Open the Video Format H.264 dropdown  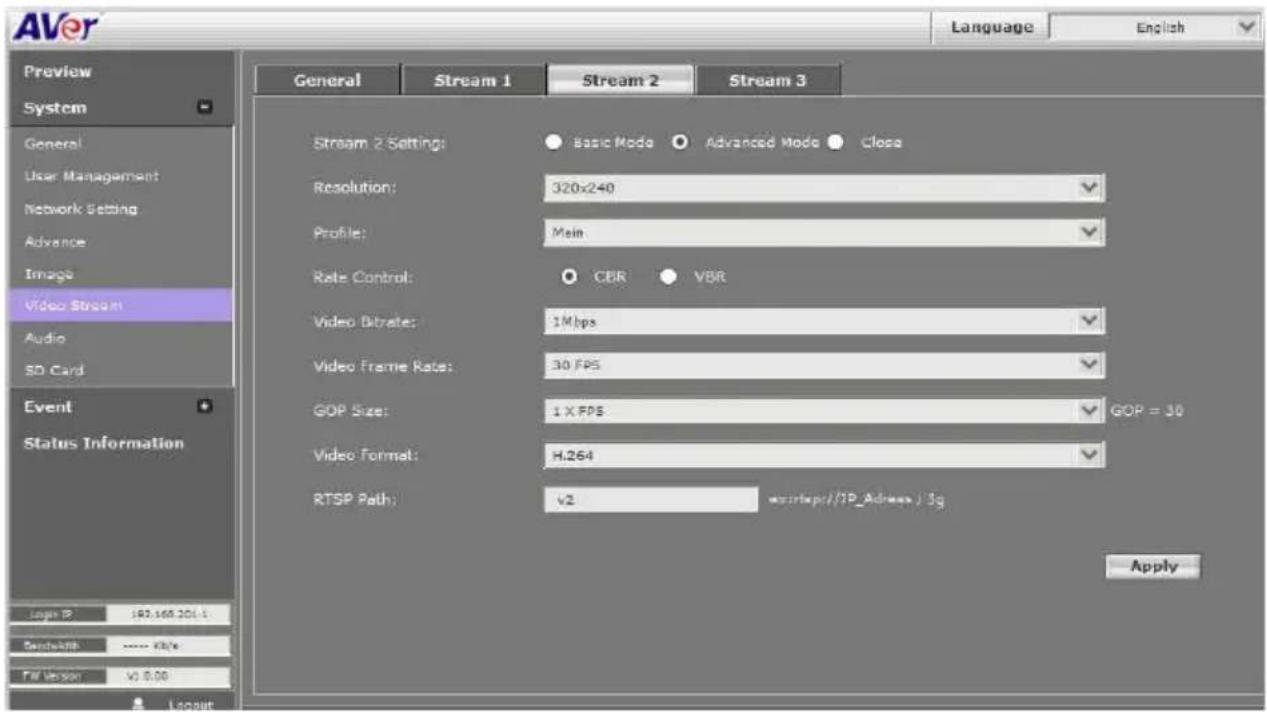tap(824, 455)
